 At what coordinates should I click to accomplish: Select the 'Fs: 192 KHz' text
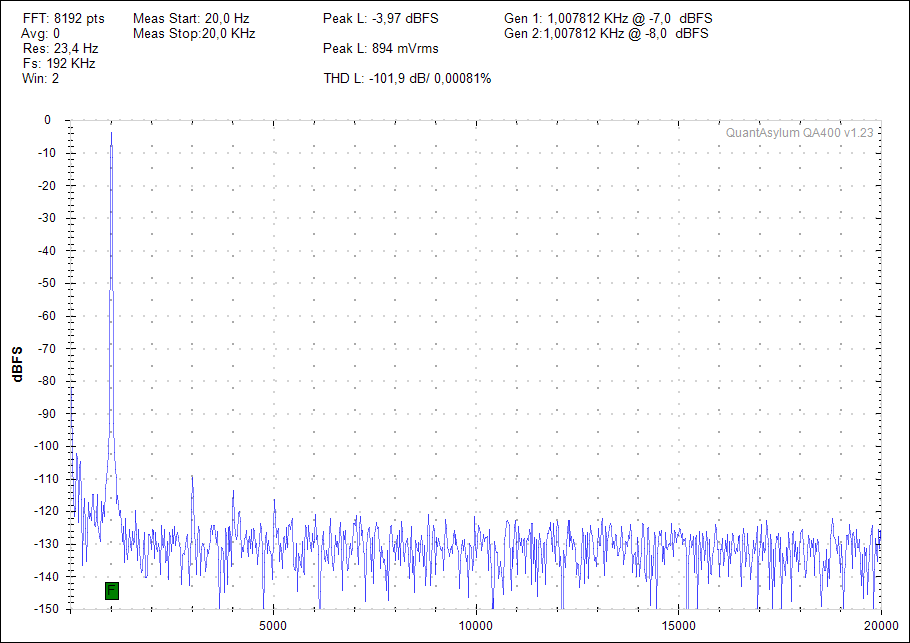tap(59, 64)
